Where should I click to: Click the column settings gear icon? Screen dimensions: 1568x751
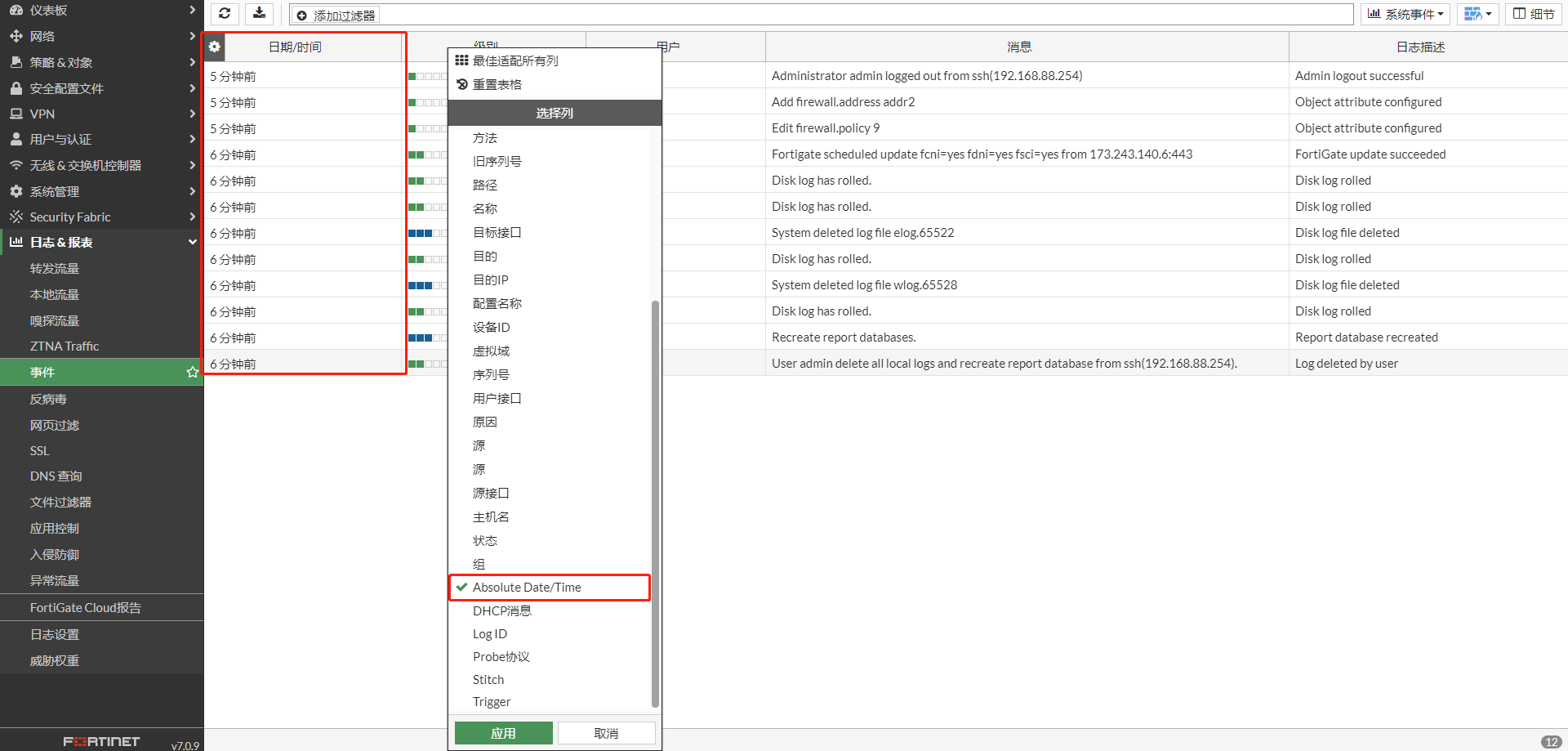coord(214,47)
